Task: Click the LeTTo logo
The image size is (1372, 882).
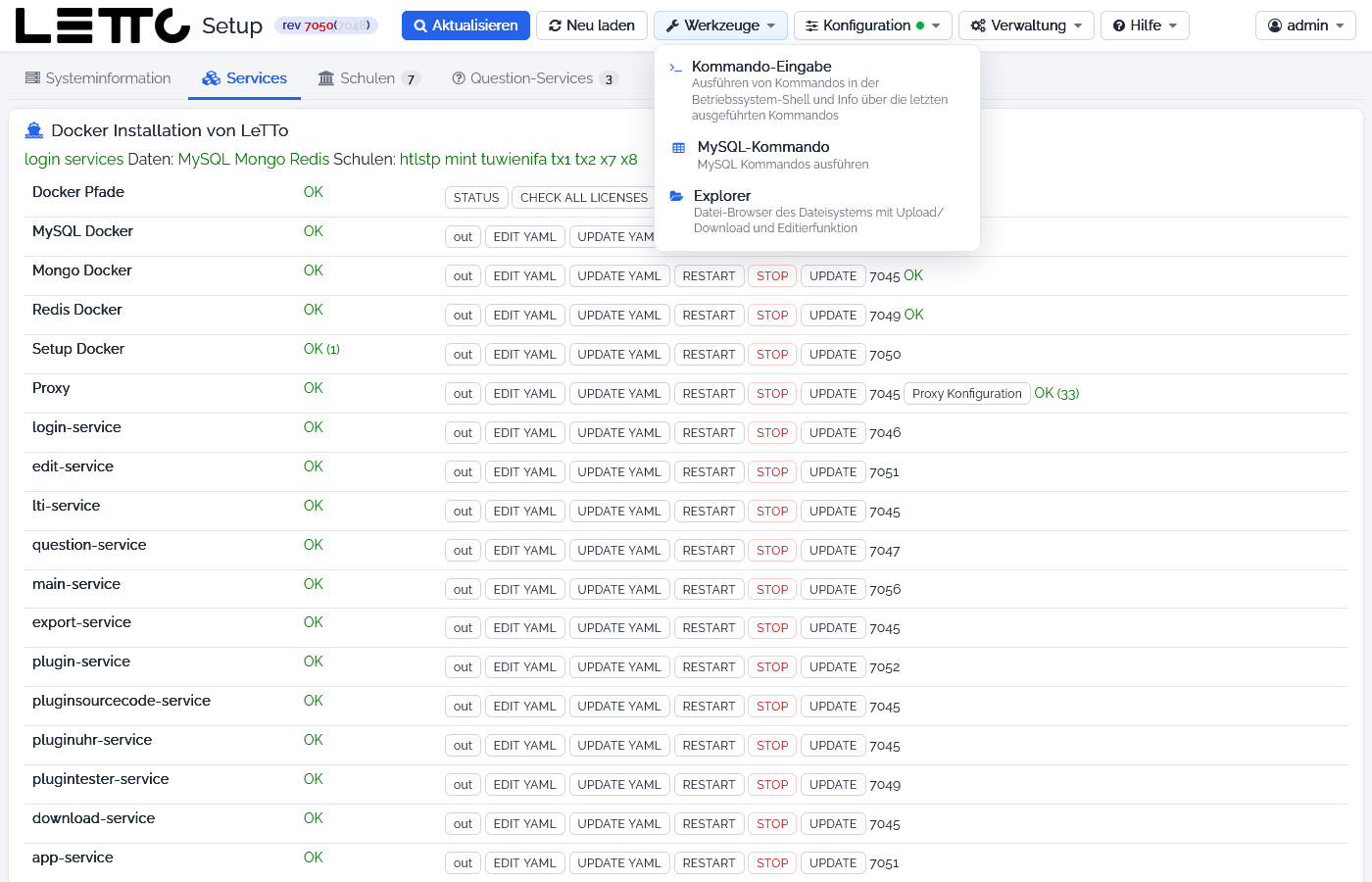Action: point(103,25)
